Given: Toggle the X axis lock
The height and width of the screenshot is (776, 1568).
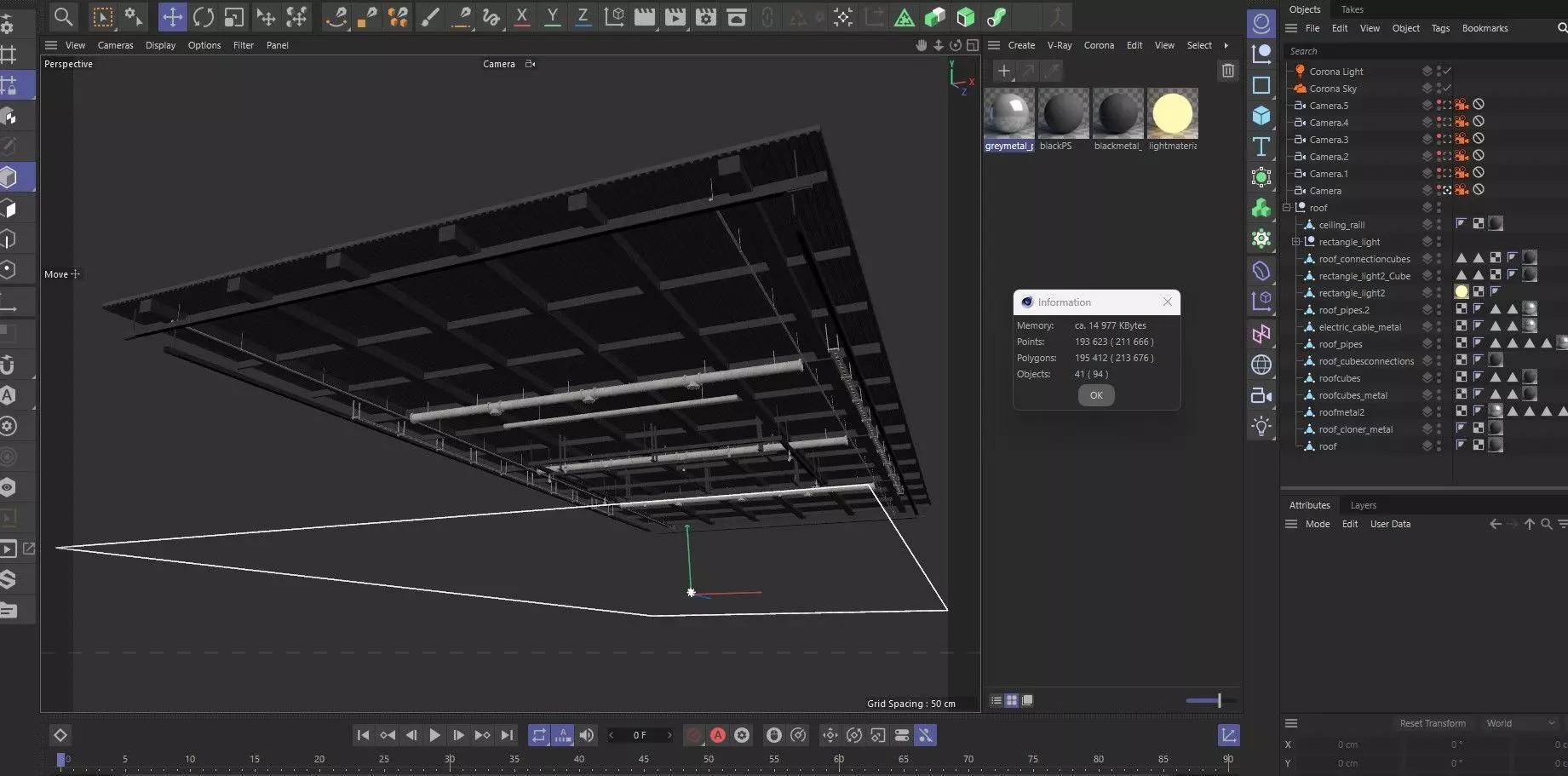Looking at the screenshot, I should click(x=521, y=16).
